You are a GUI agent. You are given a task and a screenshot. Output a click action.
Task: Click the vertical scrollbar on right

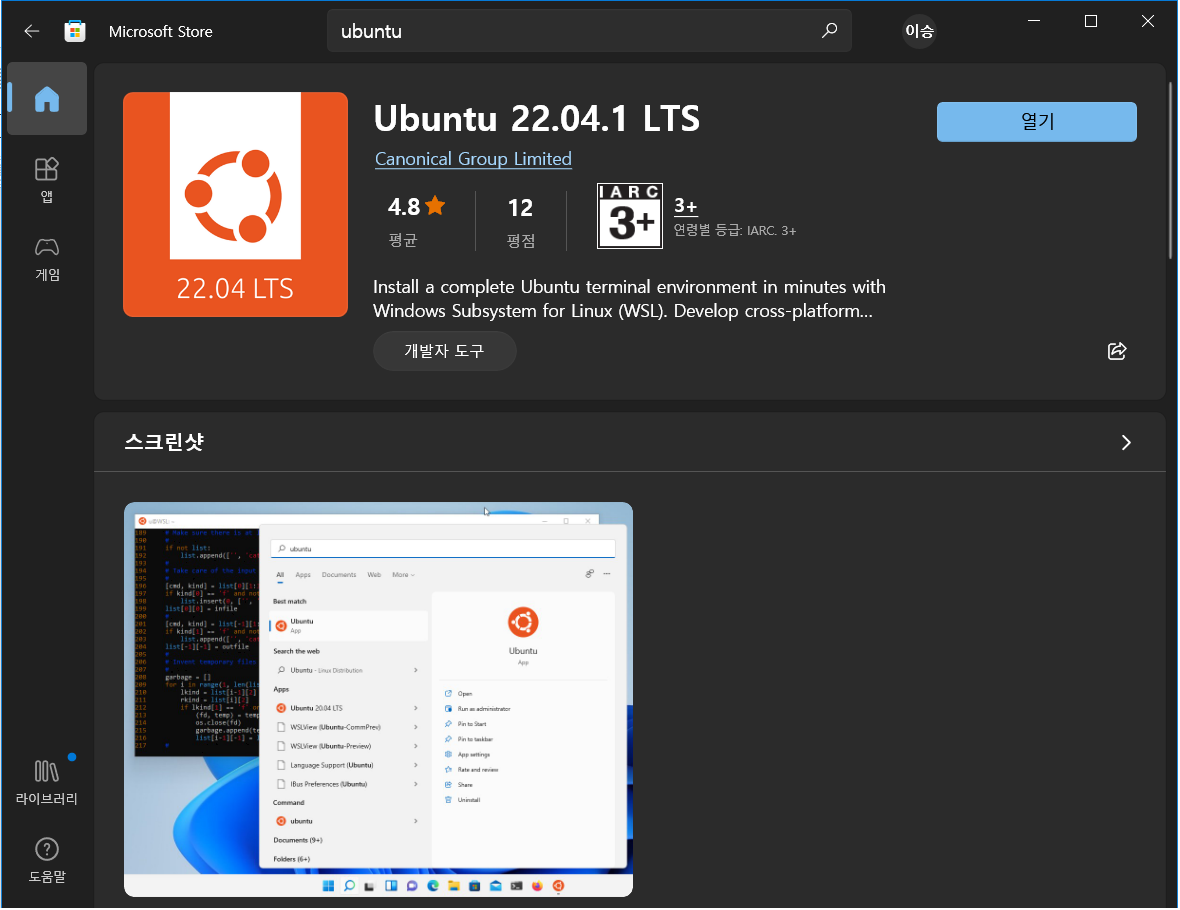(x=1170, y=170)
